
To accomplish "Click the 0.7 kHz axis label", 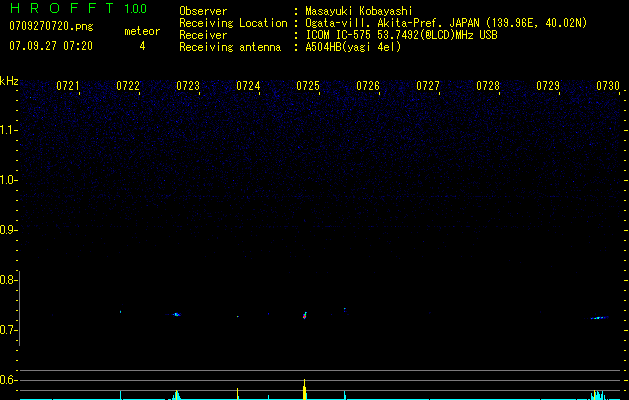I will (x=7, y=330).
